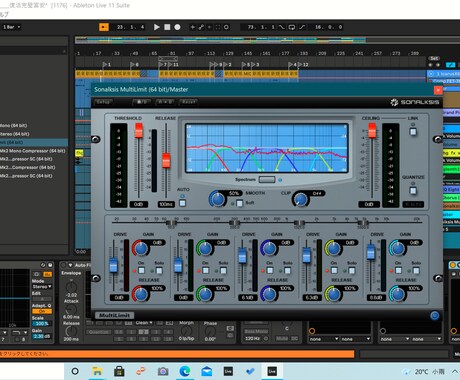This screenshot has height=380, width=460.
Task: Toggle the Automation Arm icon in the transport
Action: [x=201, y=27]
